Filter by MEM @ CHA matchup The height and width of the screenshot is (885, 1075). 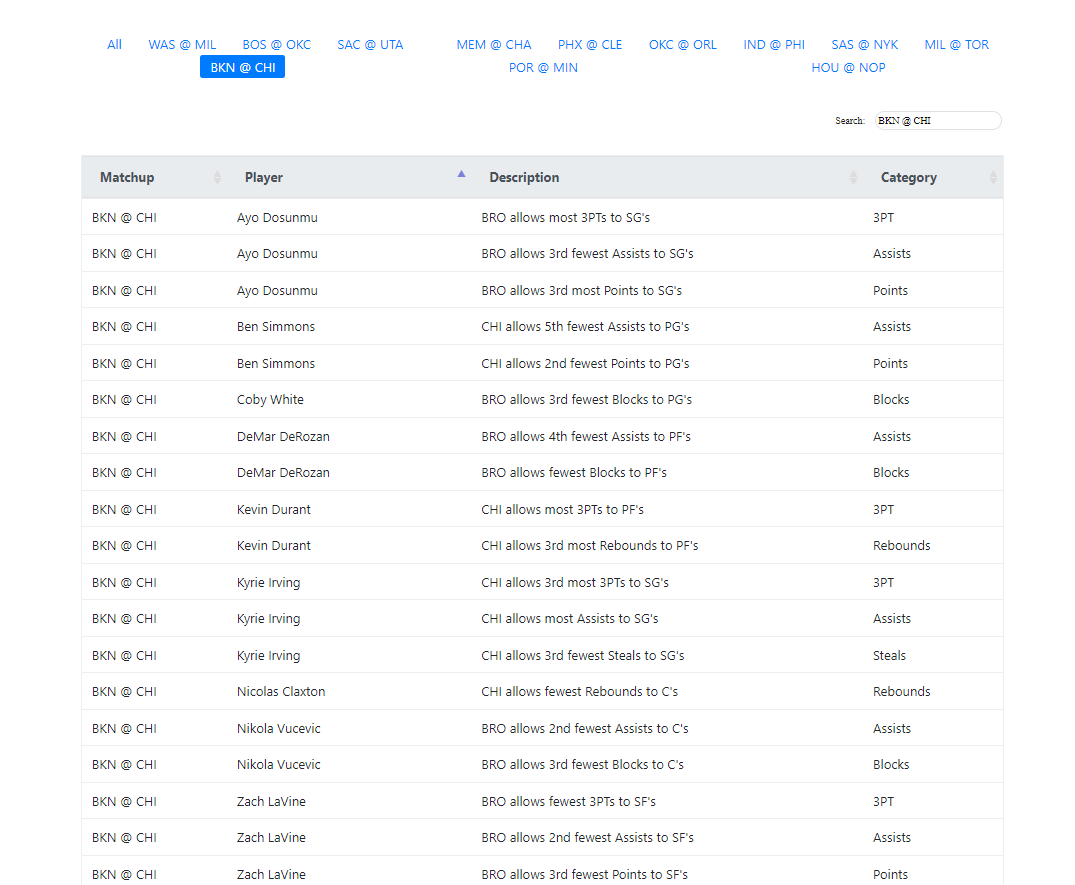[494, 45]
